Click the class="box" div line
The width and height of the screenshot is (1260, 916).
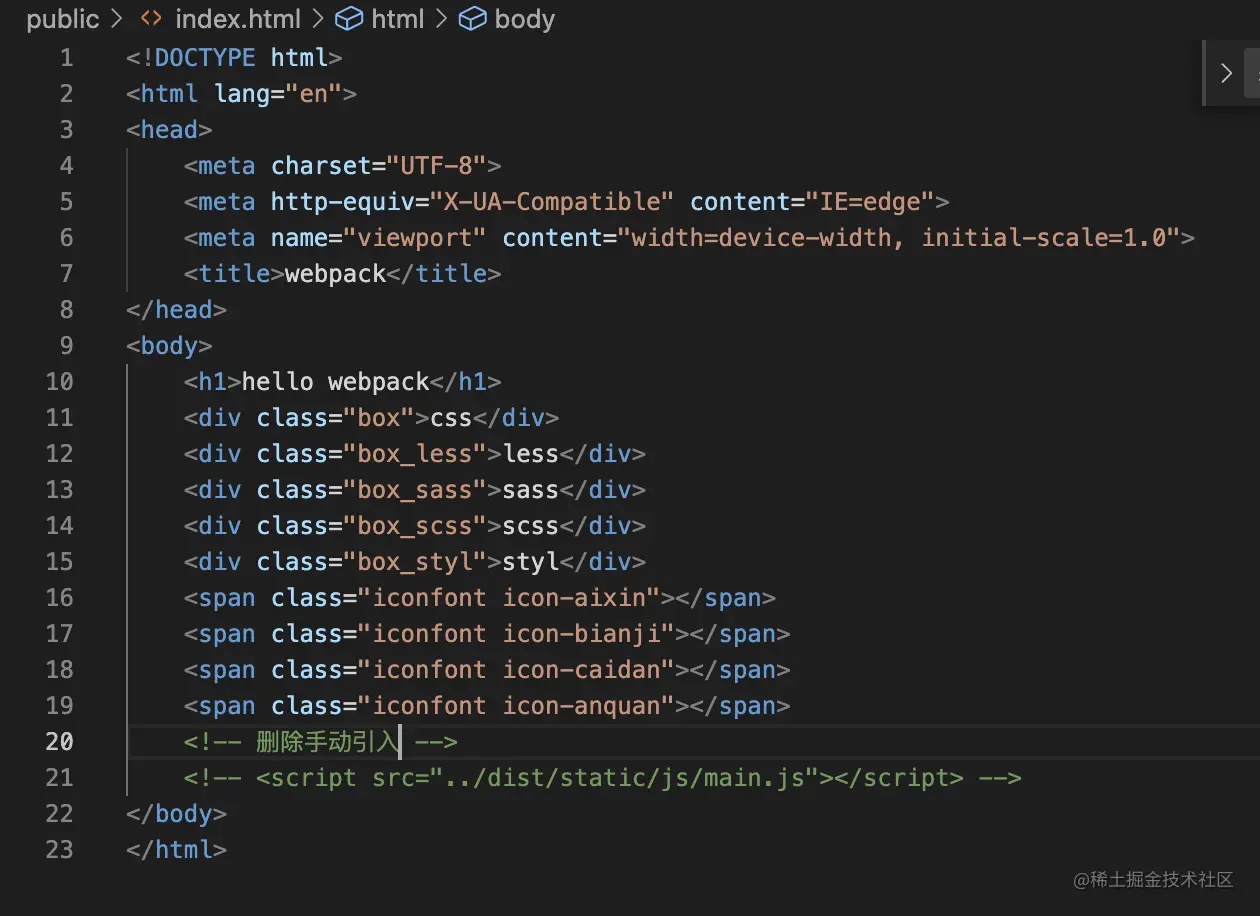[x=371, y=418]
